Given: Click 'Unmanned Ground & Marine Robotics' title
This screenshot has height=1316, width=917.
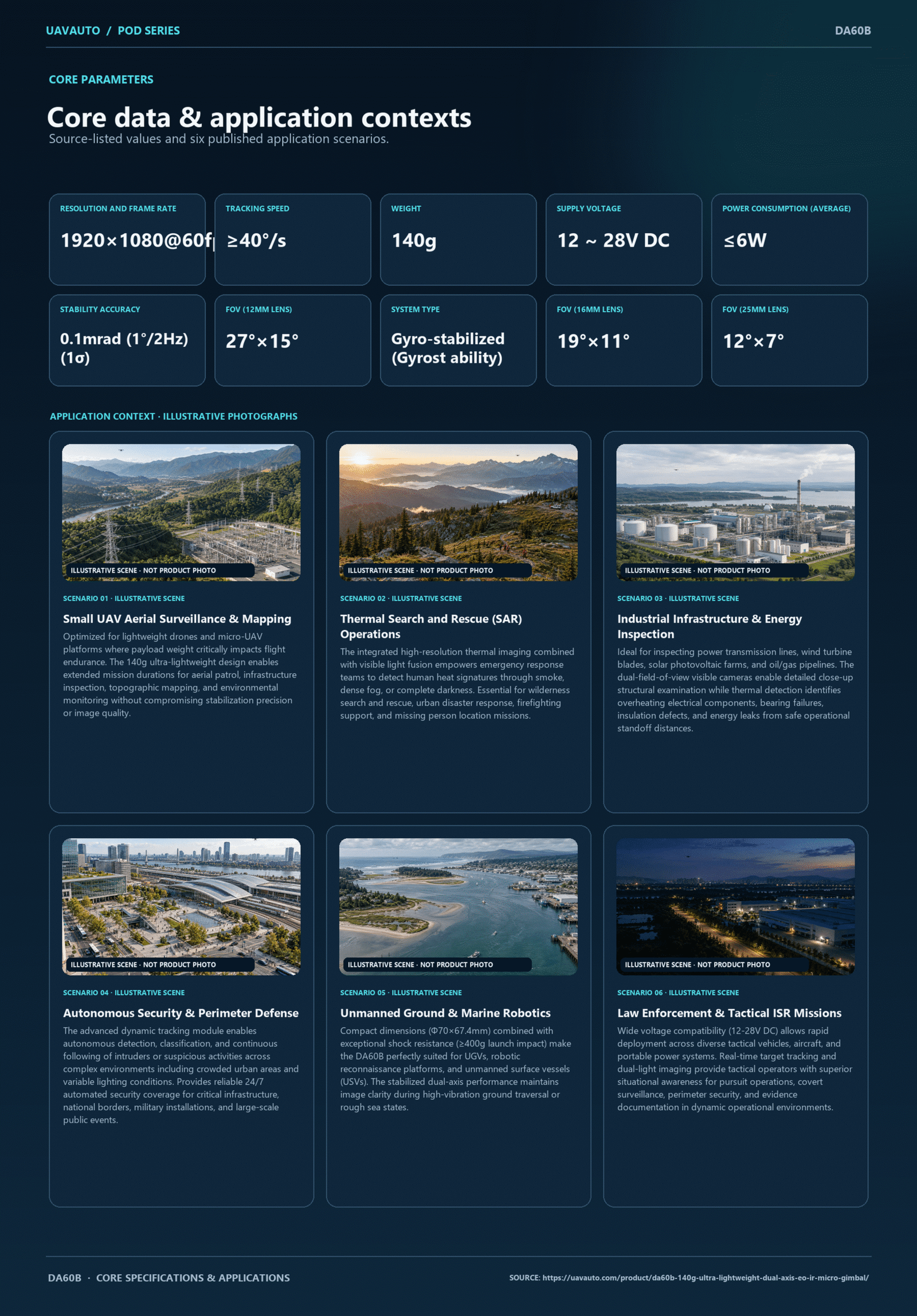Looking at the screenshot, I should pos(445,1013).
